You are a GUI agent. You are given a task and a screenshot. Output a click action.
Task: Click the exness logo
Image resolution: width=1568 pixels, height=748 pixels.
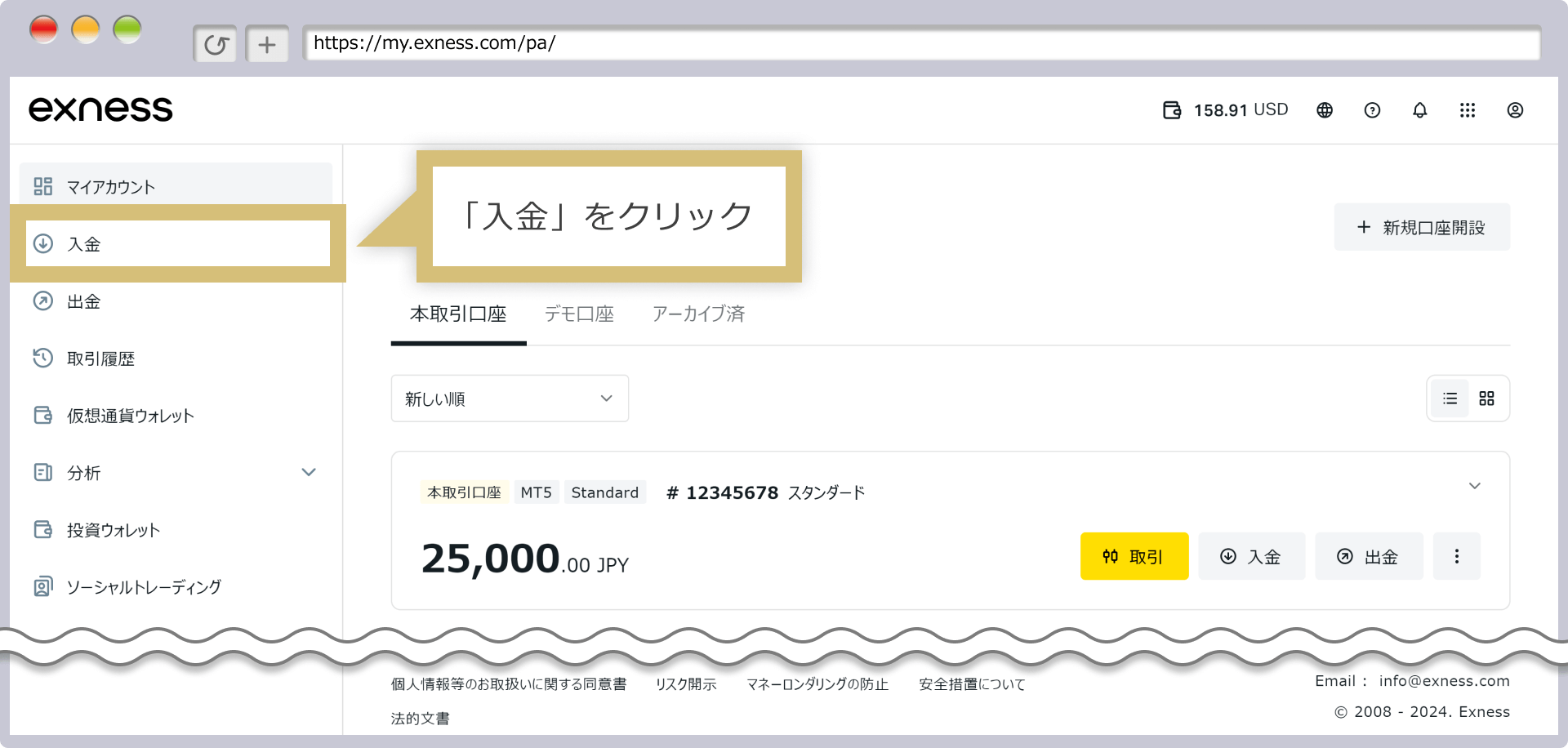click(x=100, y=109)
